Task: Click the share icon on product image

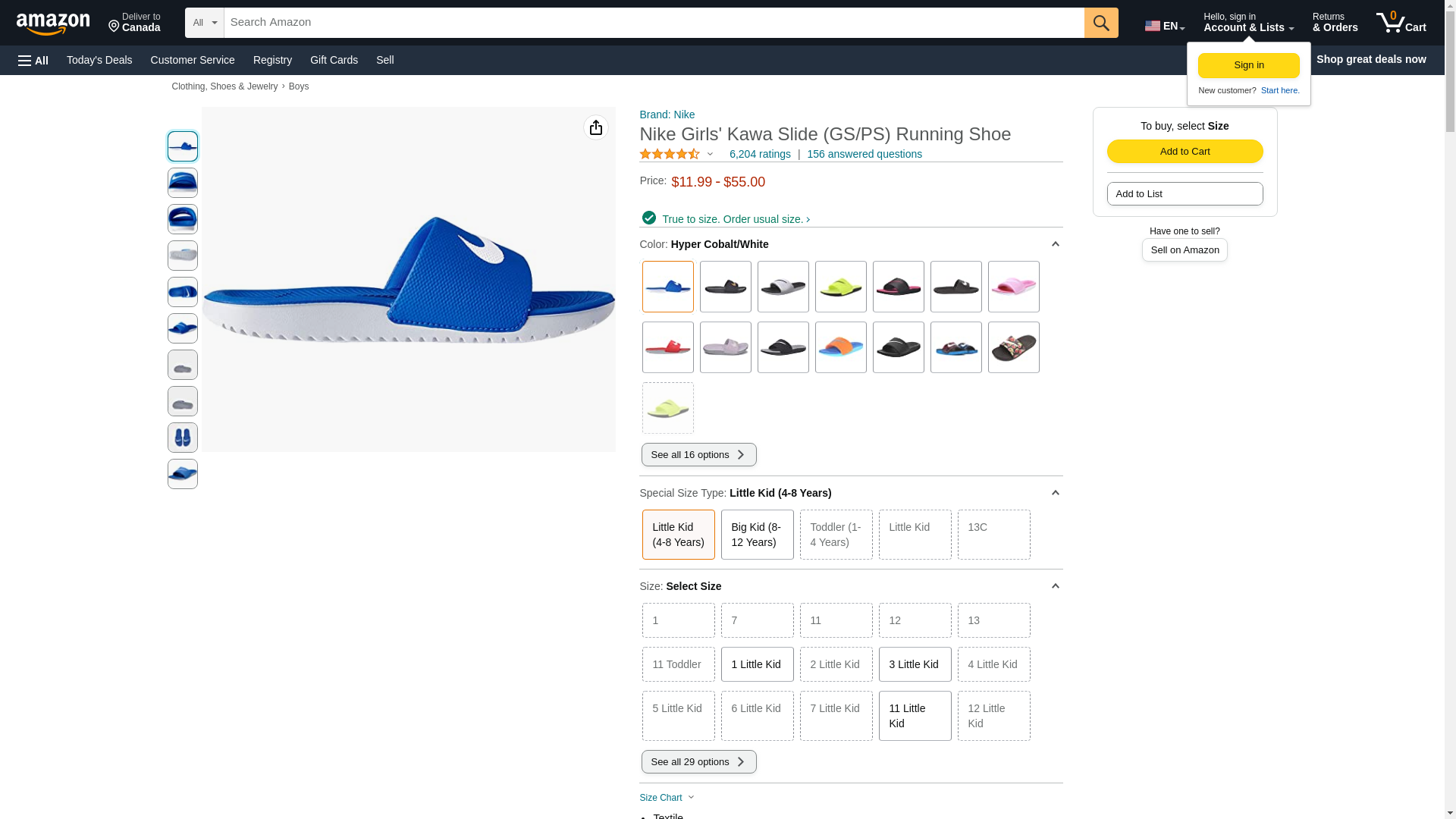Action: (595, 127)
